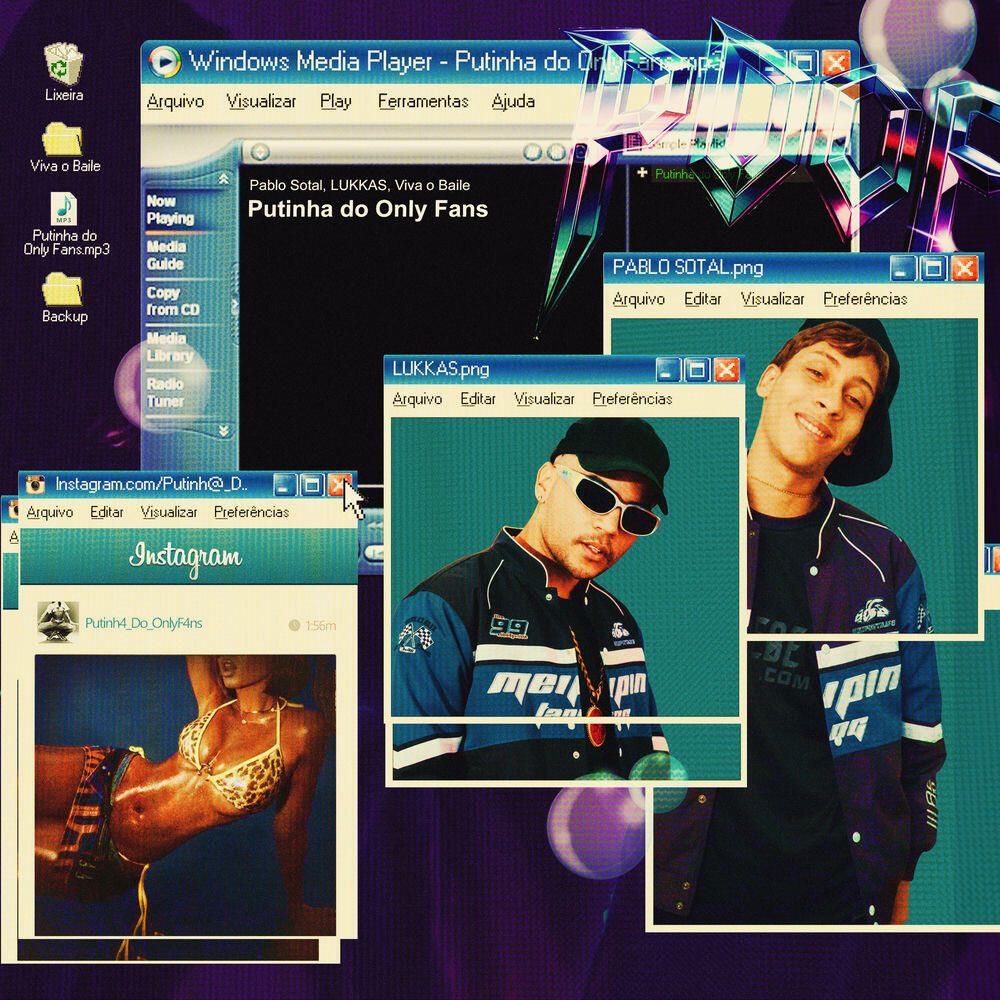
Task: Minimize the Instagram window
Action: click(285, 485)
